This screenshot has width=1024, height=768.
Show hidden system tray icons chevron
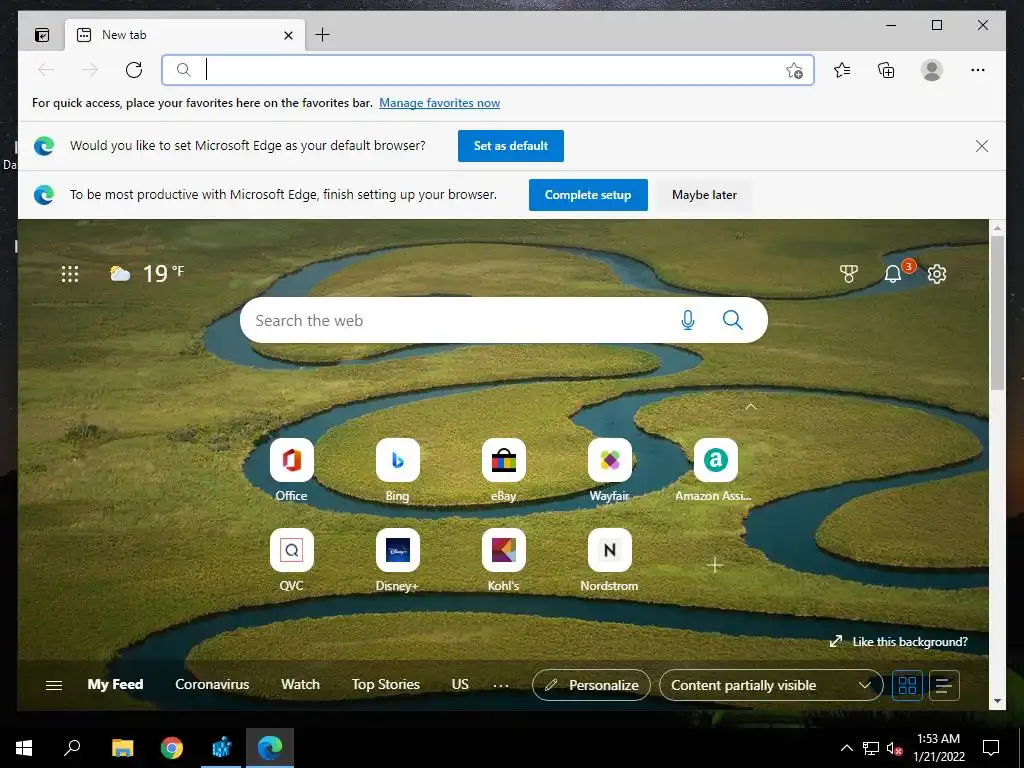point(846,748)
